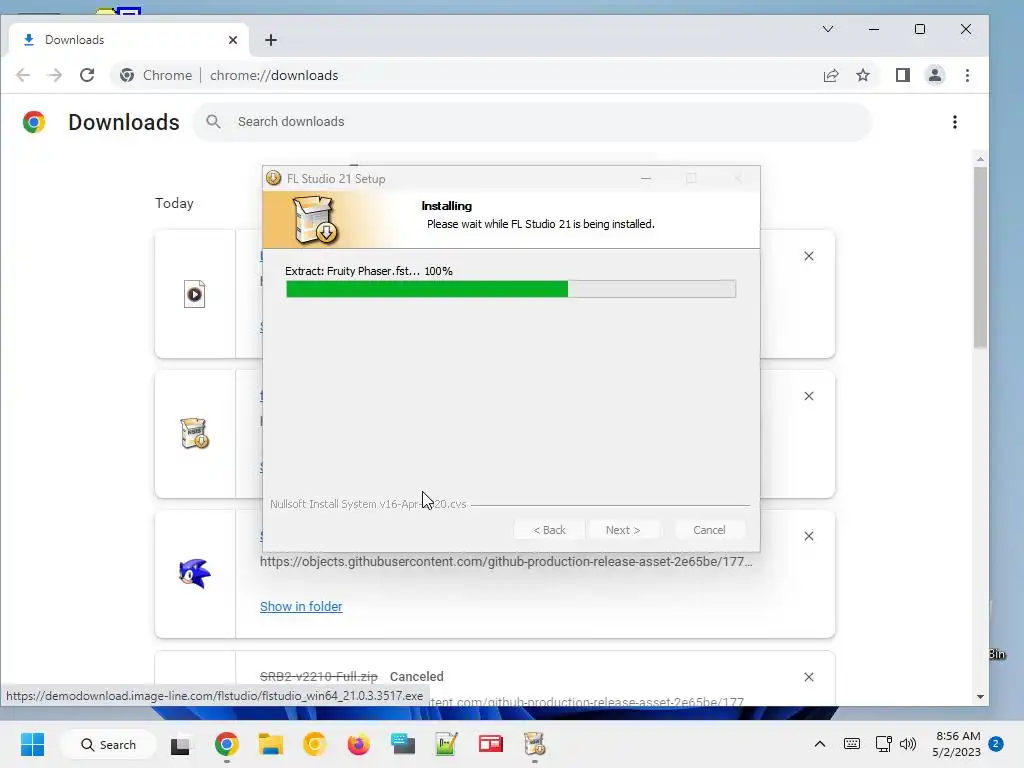Open Task View on taskbar
This screenshot has width=1024, height=768.
180,744
